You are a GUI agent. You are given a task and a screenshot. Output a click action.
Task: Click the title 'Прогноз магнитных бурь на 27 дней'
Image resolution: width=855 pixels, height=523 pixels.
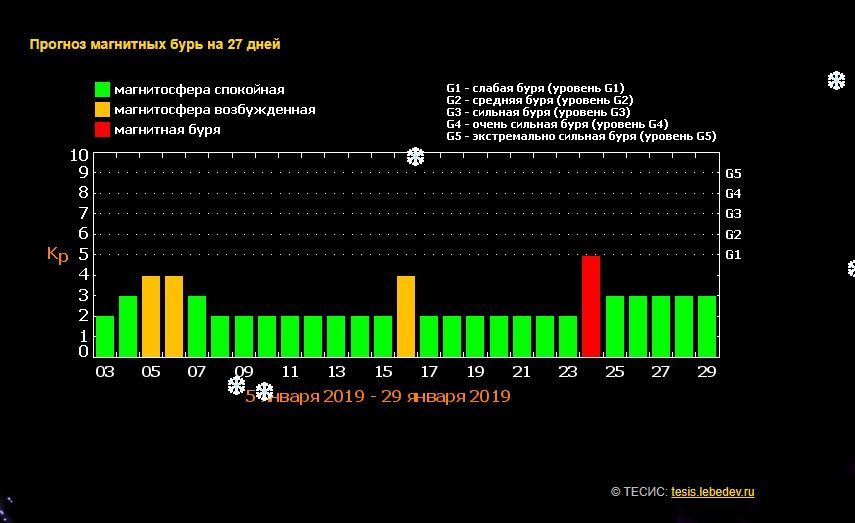pyautogui.click(x=155, y=45)
